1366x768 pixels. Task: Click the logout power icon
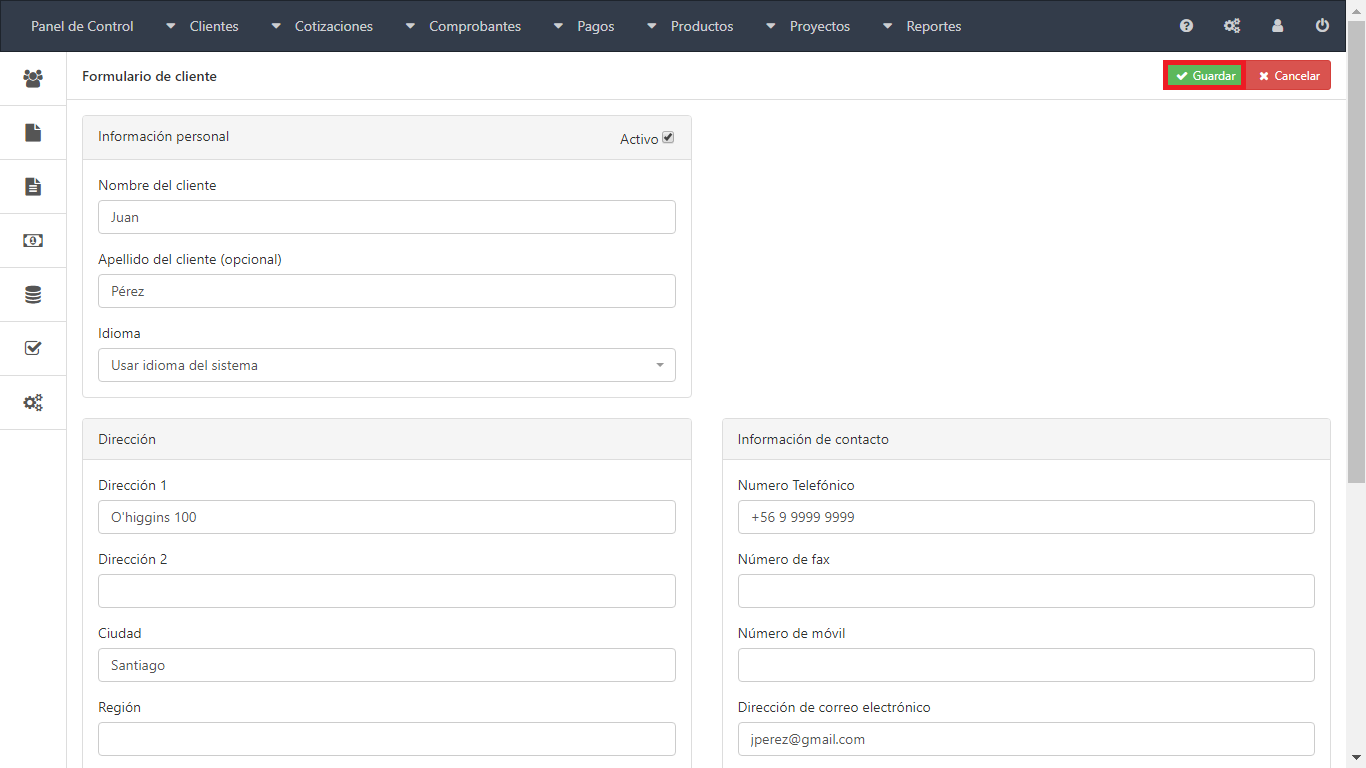point(1322,26)
